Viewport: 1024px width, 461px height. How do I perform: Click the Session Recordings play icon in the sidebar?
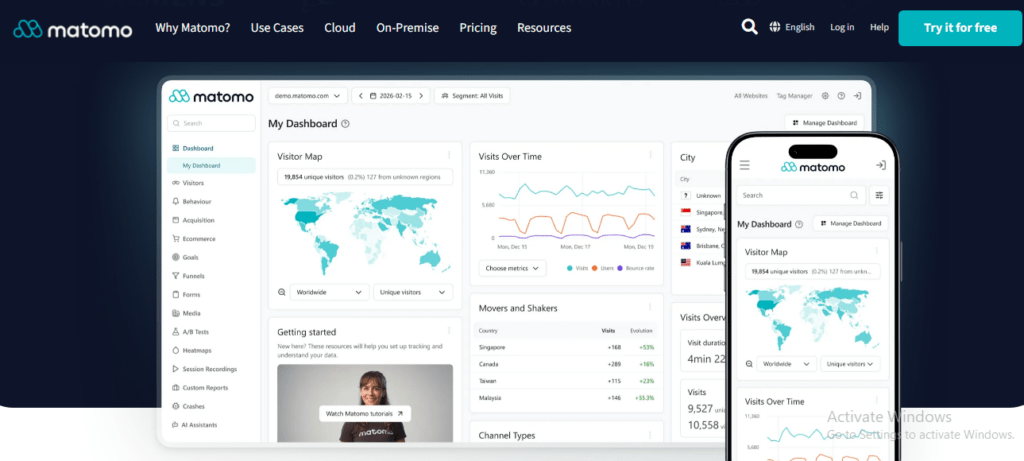click(x=176, y=369)
